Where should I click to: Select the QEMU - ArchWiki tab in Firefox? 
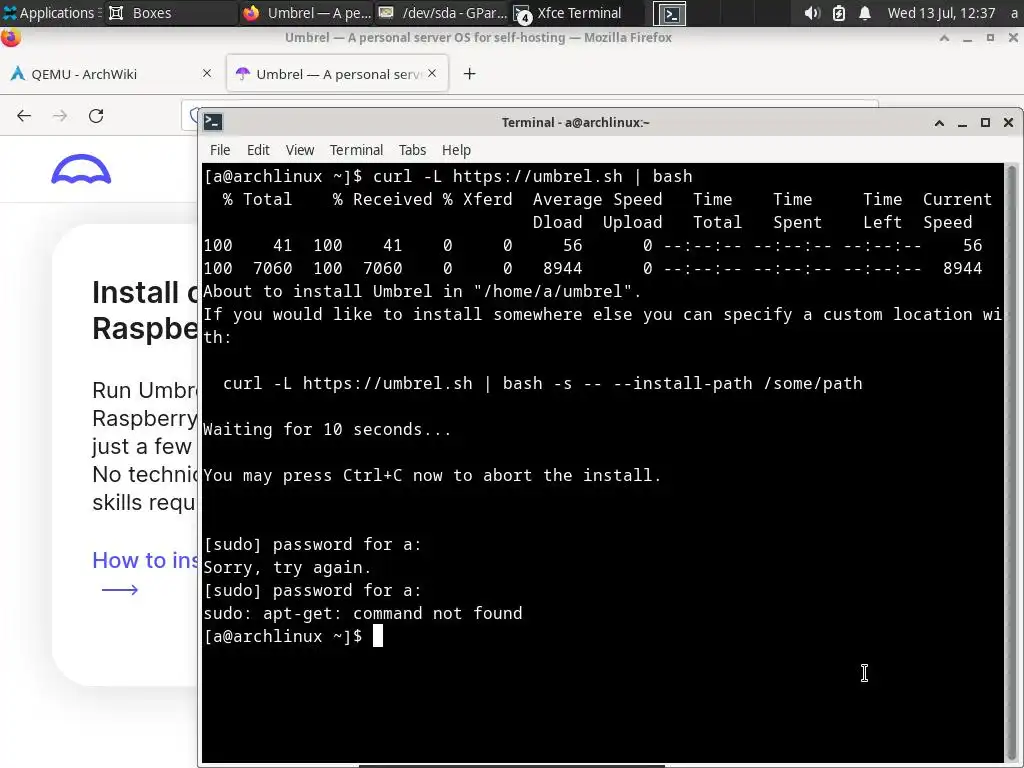click(x=111, y=74)
